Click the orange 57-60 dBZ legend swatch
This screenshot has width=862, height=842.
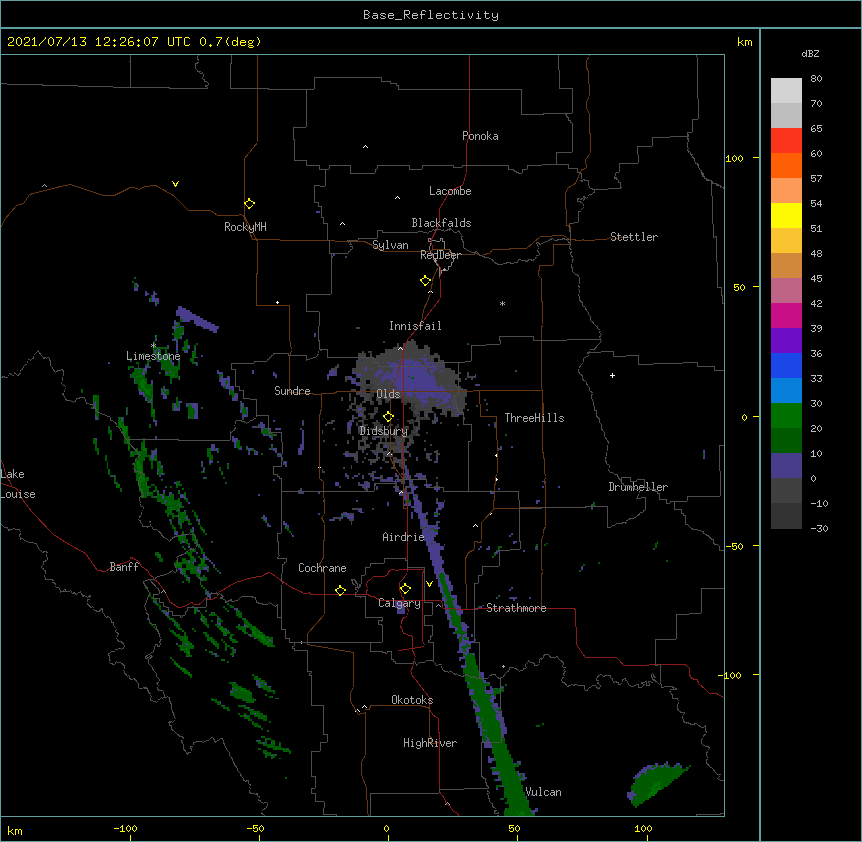coord(786,165)
